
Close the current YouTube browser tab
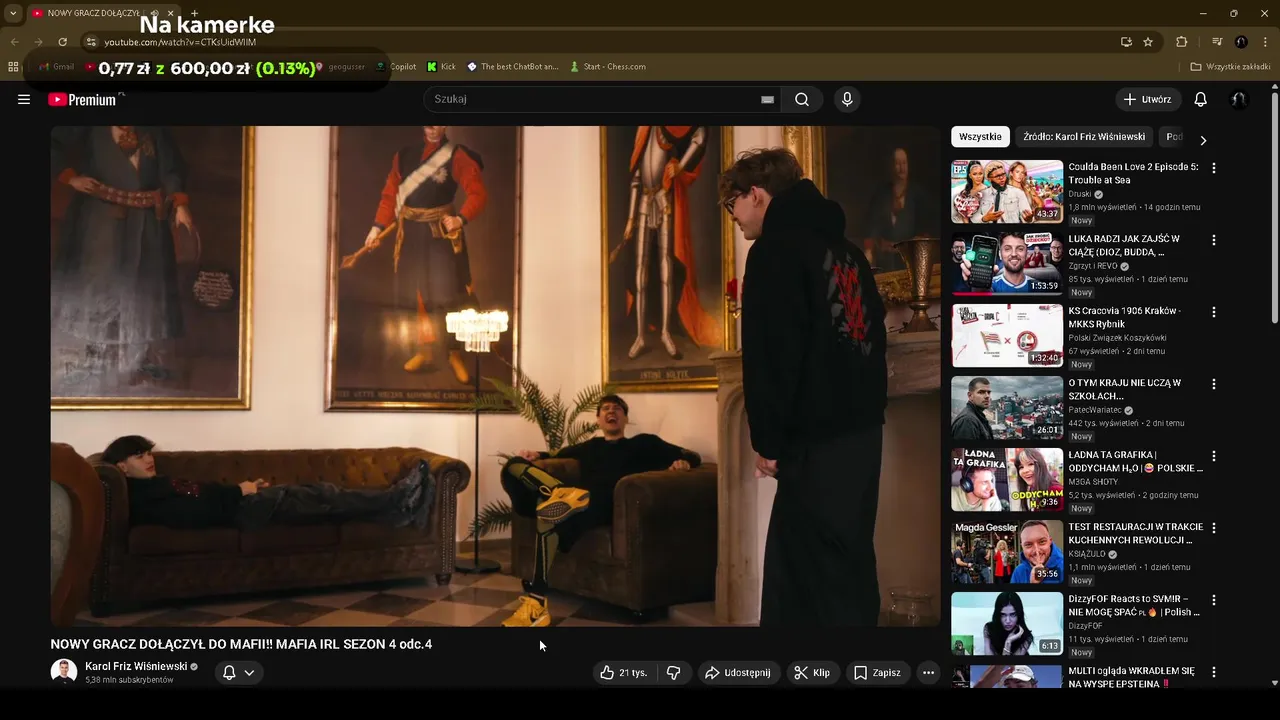pos(171,13)
